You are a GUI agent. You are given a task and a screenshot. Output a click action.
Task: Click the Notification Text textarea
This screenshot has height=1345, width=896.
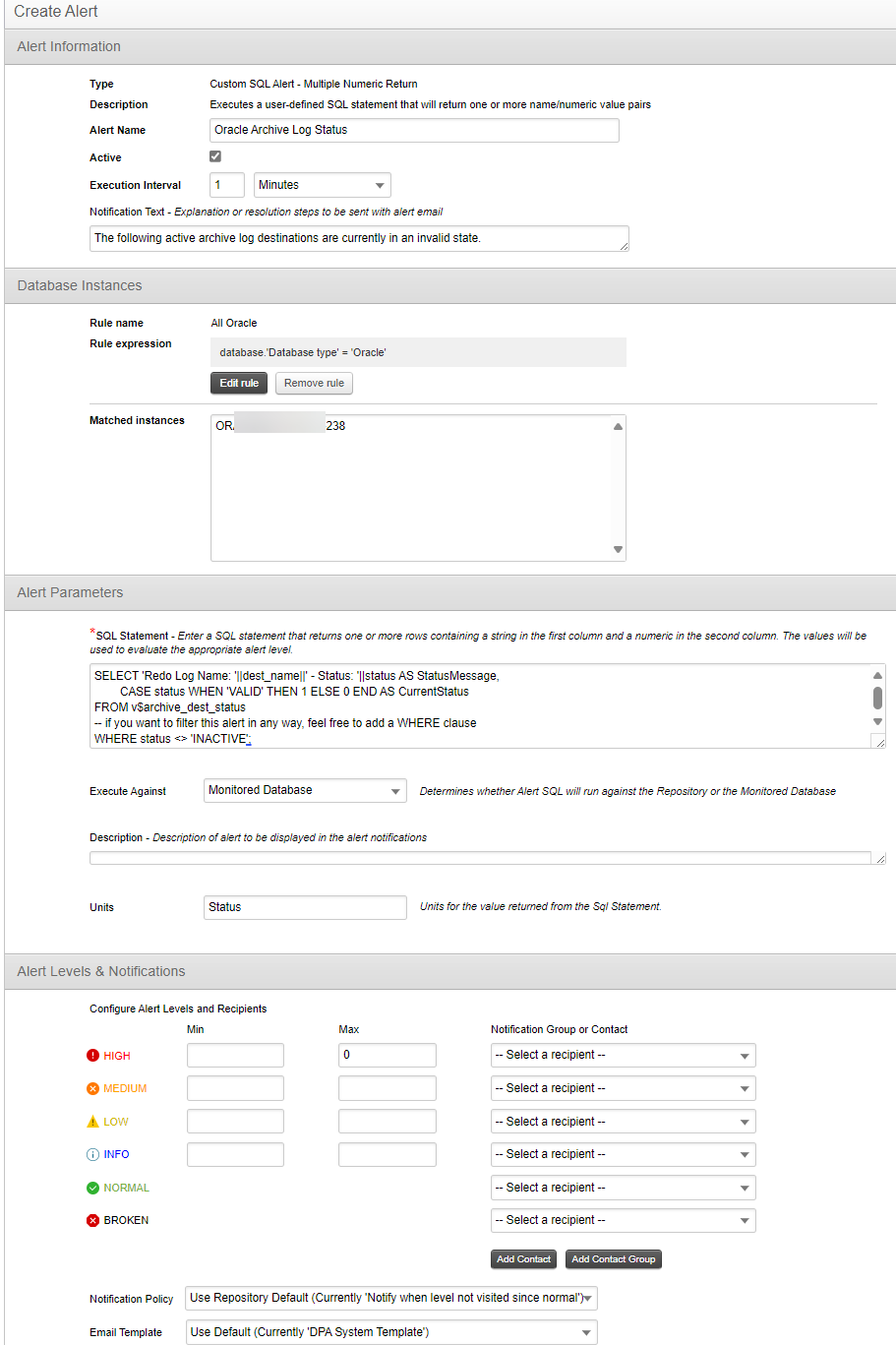(x=359, y=238)
